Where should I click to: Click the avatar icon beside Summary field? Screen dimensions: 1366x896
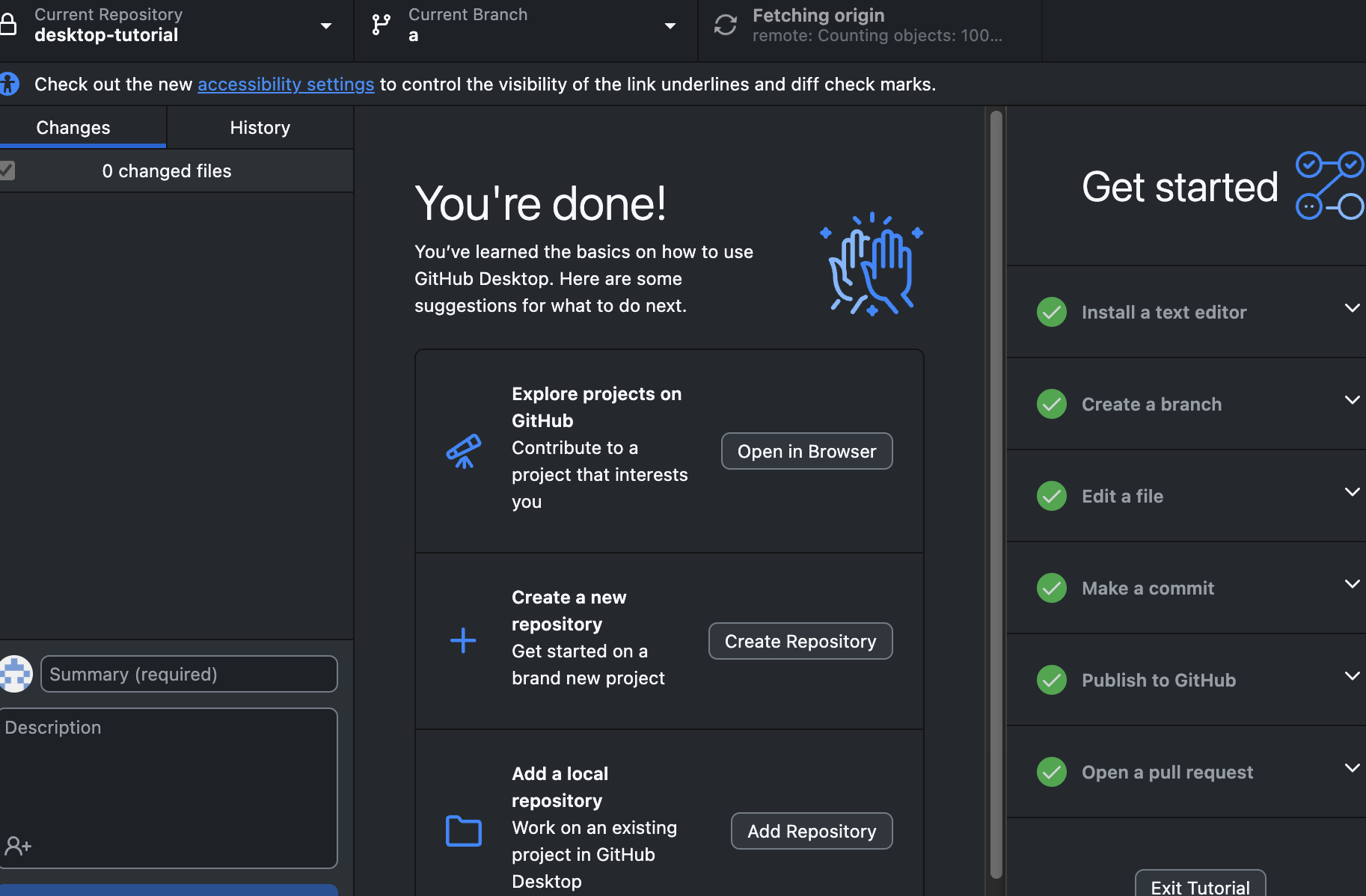point(15,674)
